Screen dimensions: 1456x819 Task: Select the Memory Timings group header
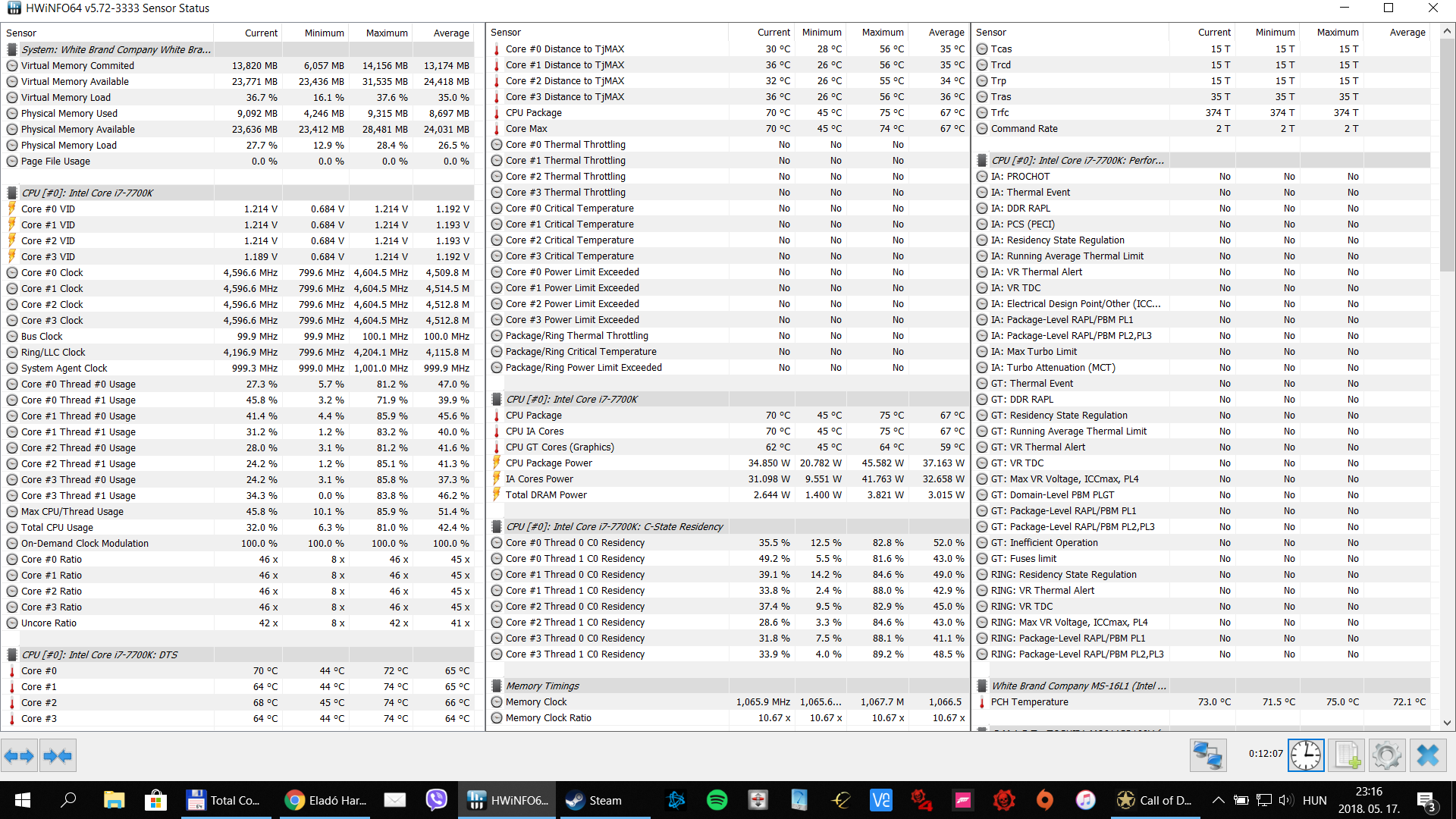pos(728,686)
